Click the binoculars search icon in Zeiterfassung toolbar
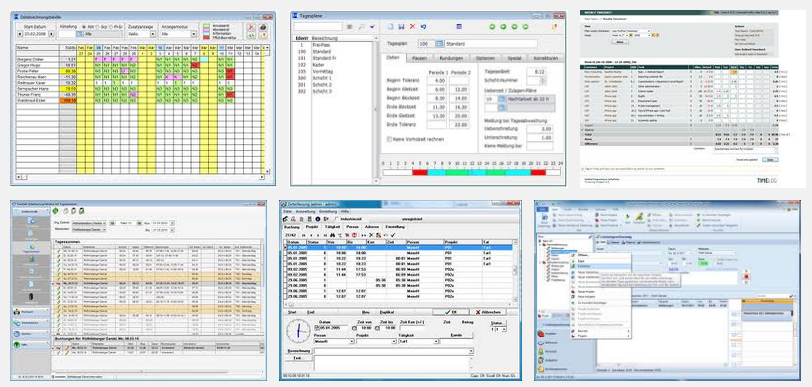 tap(332, 235)
